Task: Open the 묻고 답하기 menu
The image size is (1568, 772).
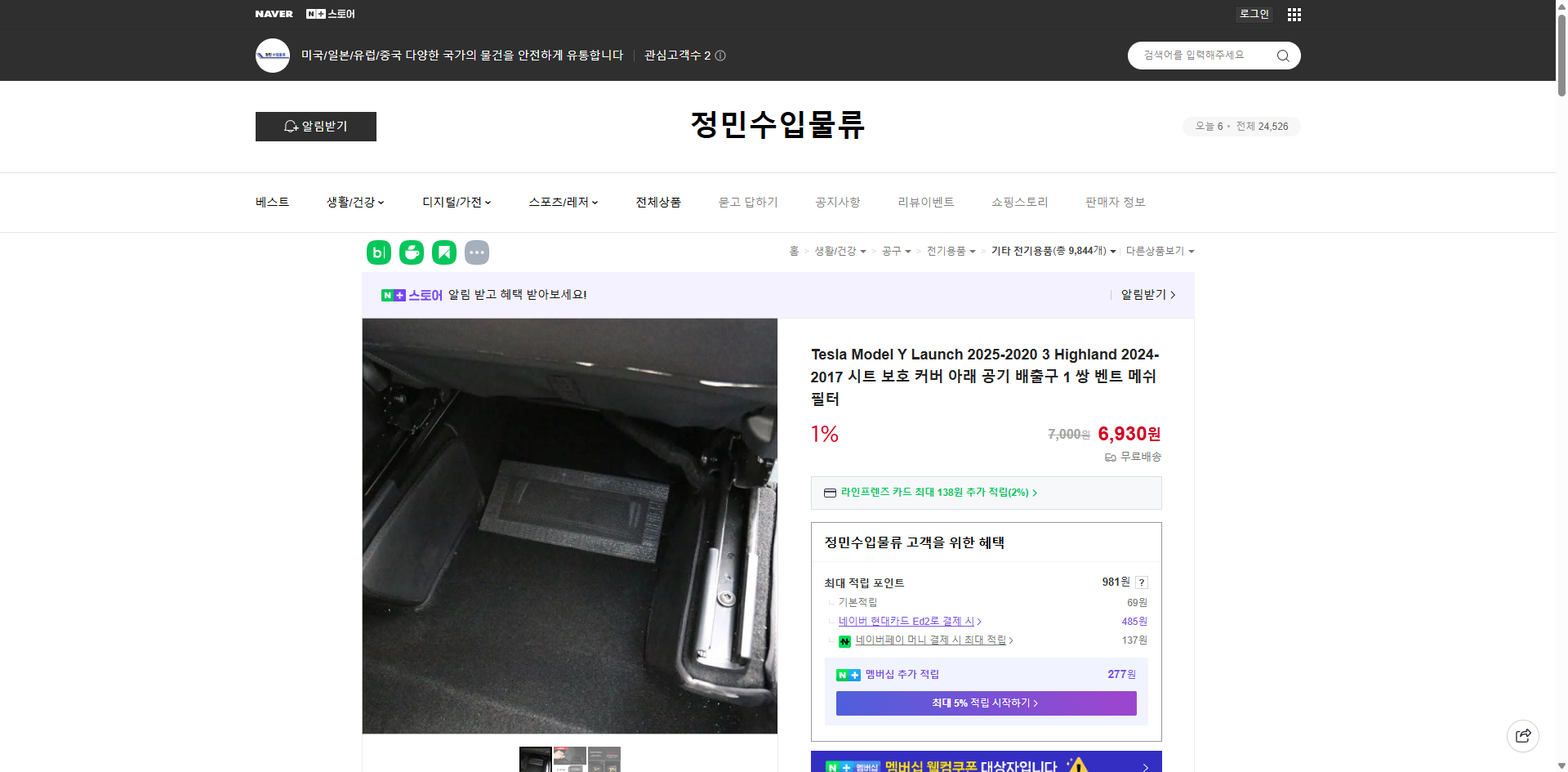Action: coord(748,202)
